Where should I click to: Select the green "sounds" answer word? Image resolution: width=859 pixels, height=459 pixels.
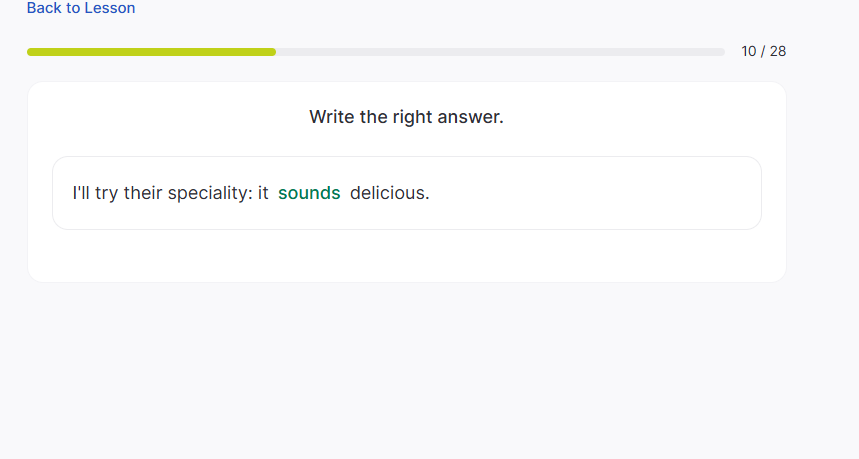pos(309,193)
